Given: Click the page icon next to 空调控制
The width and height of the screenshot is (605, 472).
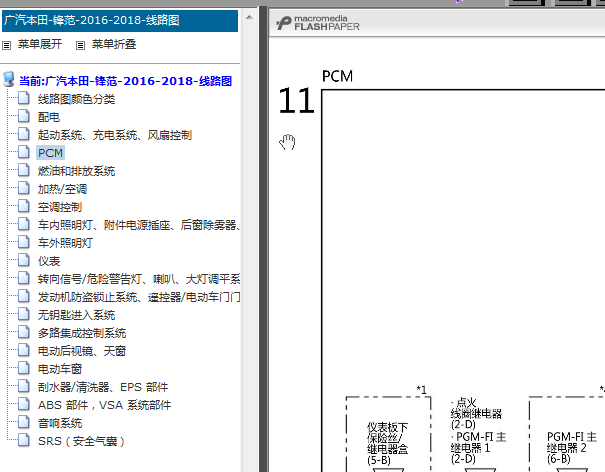Looking at the screenshot, I should click(x=24, y=206).
